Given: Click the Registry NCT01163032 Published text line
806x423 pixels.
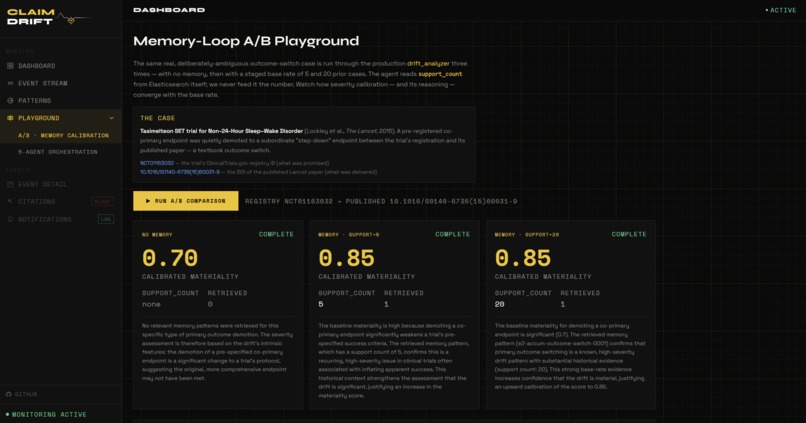Looking at the screenshot, I should pos(381,201).
